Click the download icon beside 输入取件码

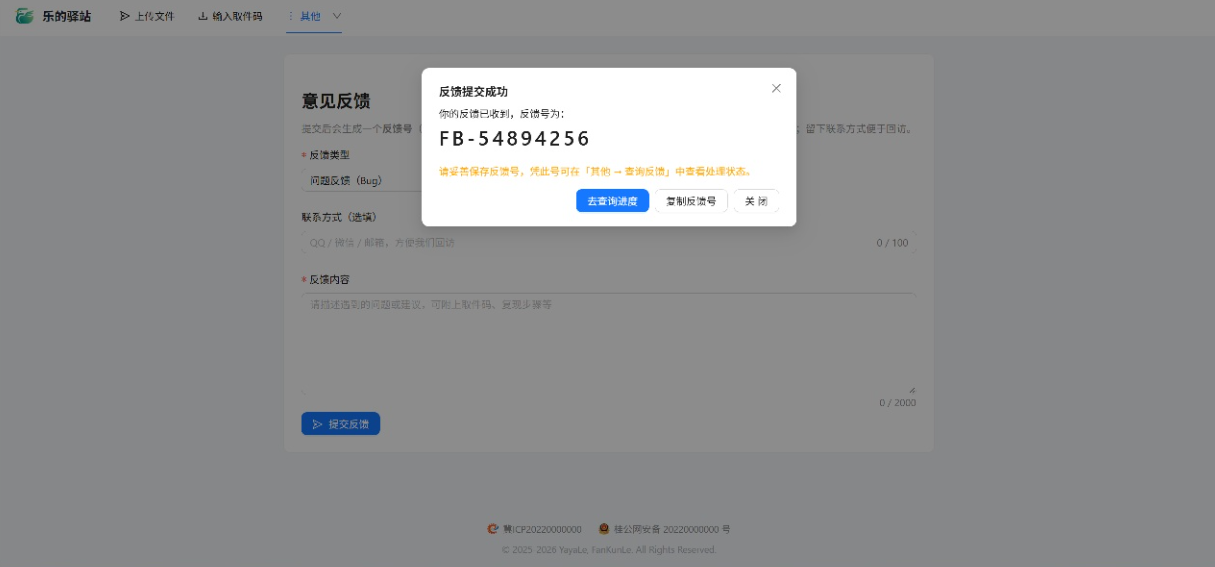point(203,16)
